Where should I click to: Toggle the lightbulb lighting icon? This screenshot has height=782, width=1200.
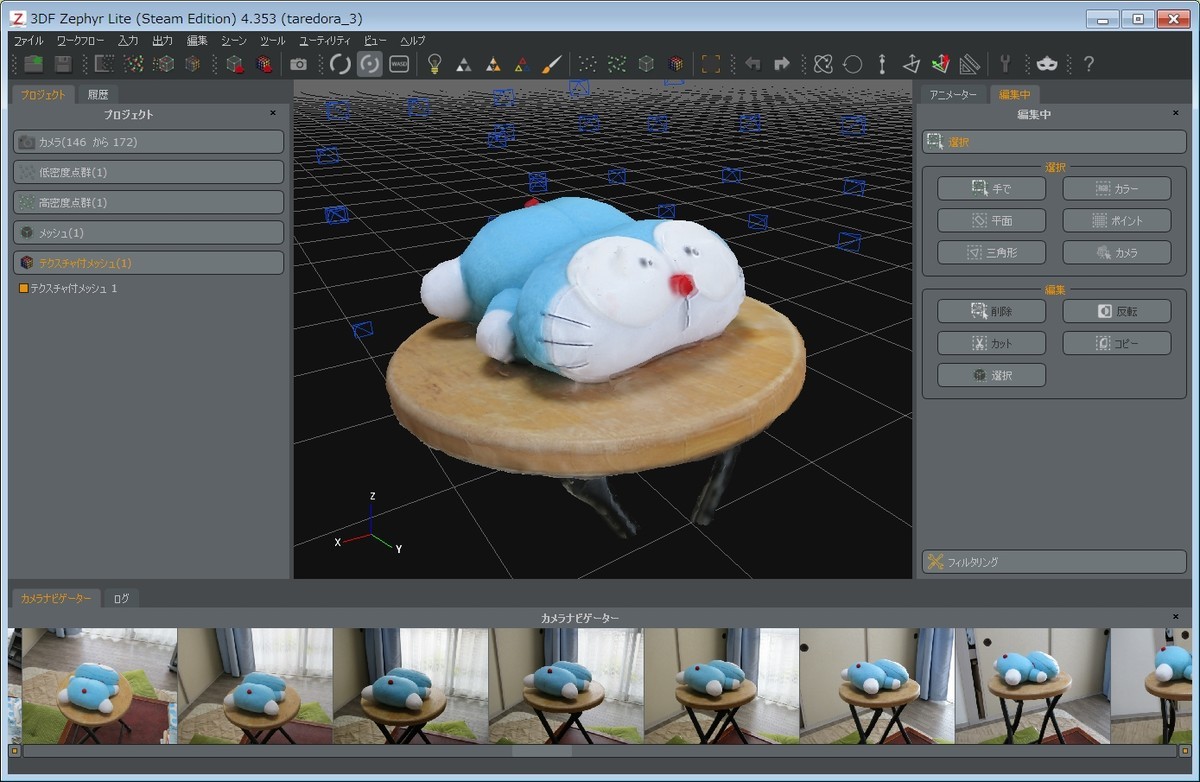point(434,64)
